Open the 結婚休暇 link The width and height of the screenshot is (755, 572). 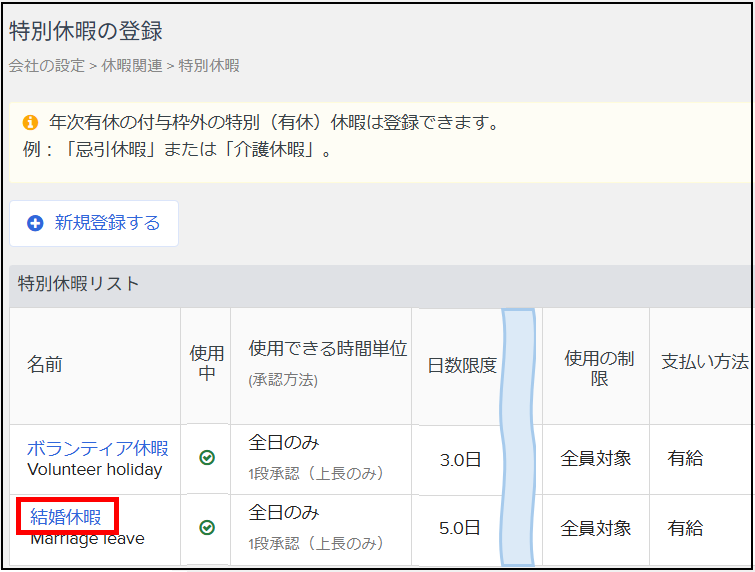click(66, 517)
